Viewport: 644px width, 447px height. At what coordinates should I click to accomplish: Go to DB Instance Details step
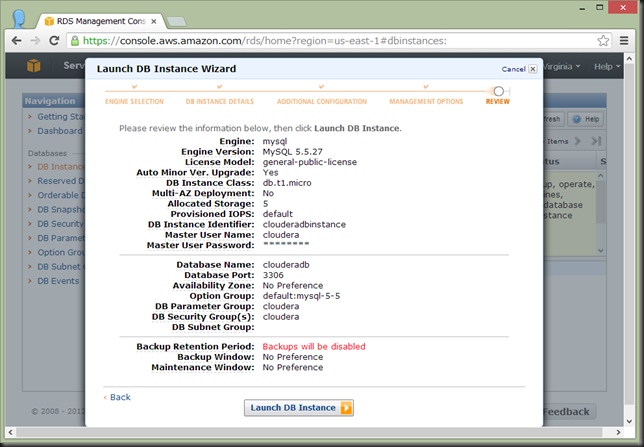click(220, 101)
